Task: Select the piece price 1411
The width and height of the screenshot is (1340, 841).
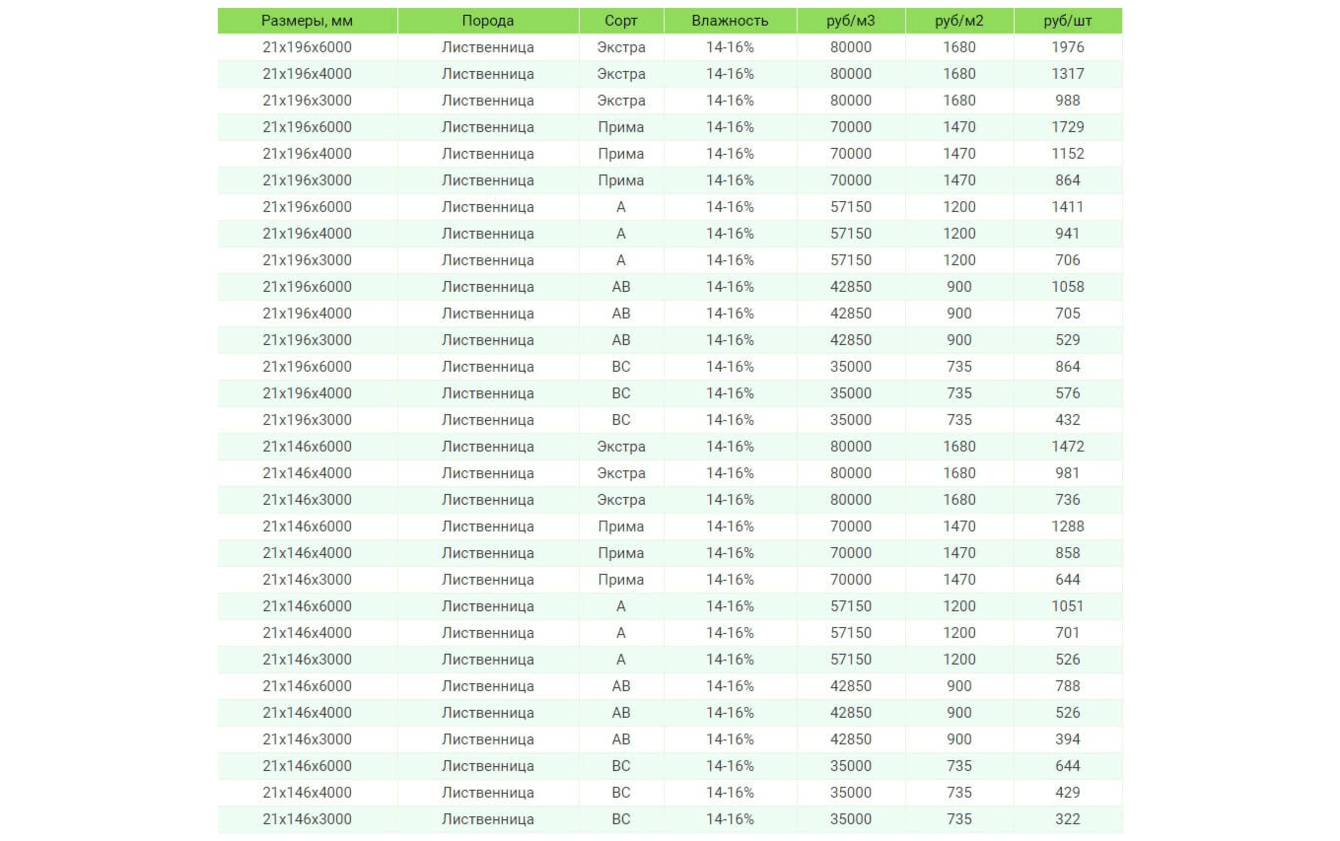Action: tap(1067, 207)
